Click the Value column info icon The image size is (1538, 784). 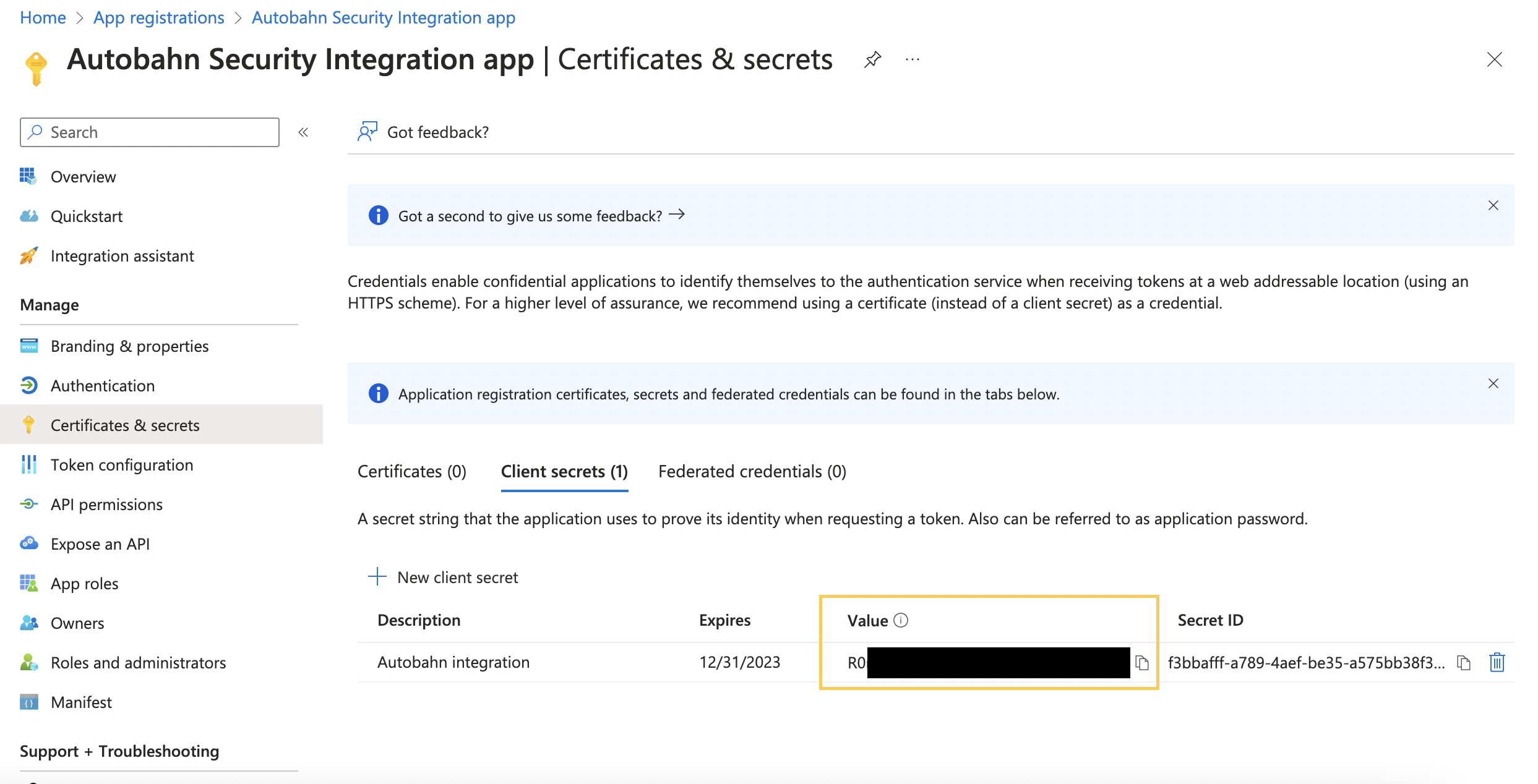click(x=901, y=620)
